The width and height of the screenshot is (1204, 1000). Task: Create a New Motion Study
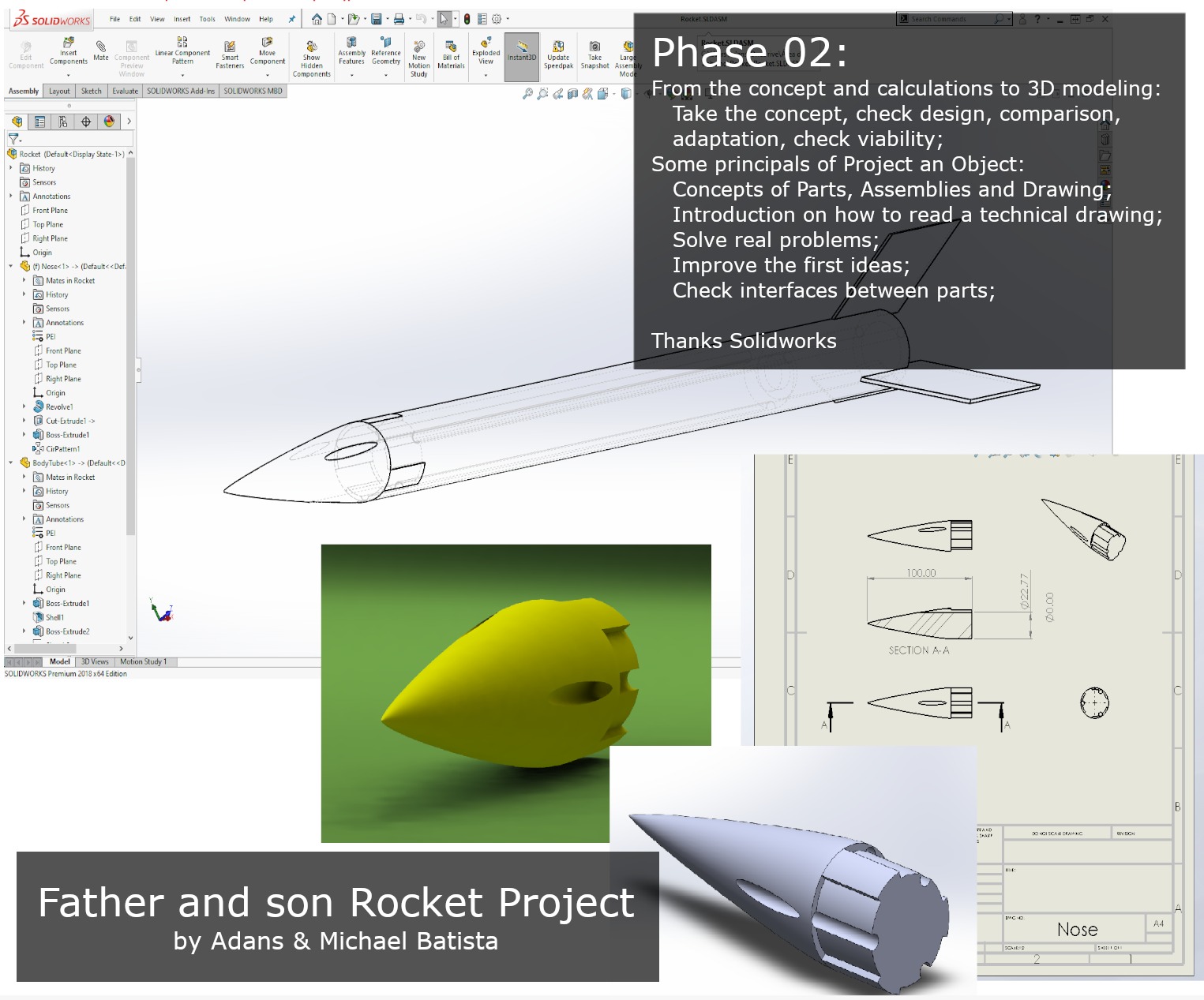tap(419, 59)
